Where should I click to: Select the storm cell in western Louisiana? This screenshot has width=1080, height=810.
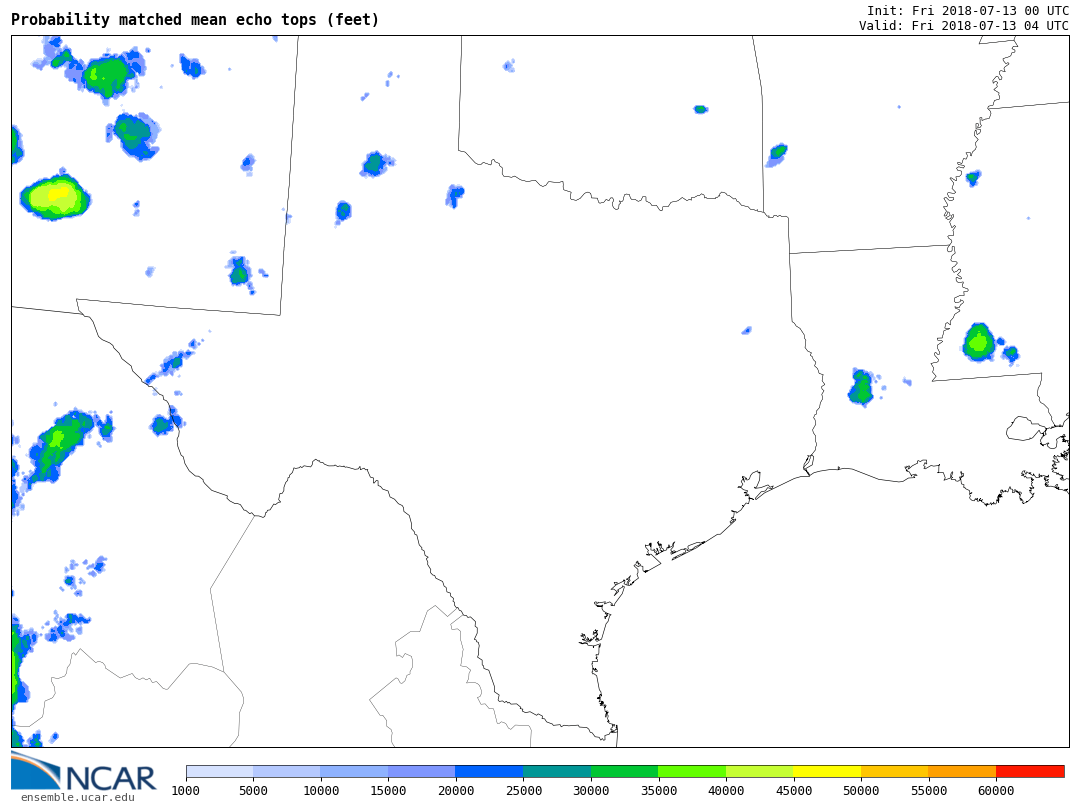pyautogui.click(x=860, y=388)
